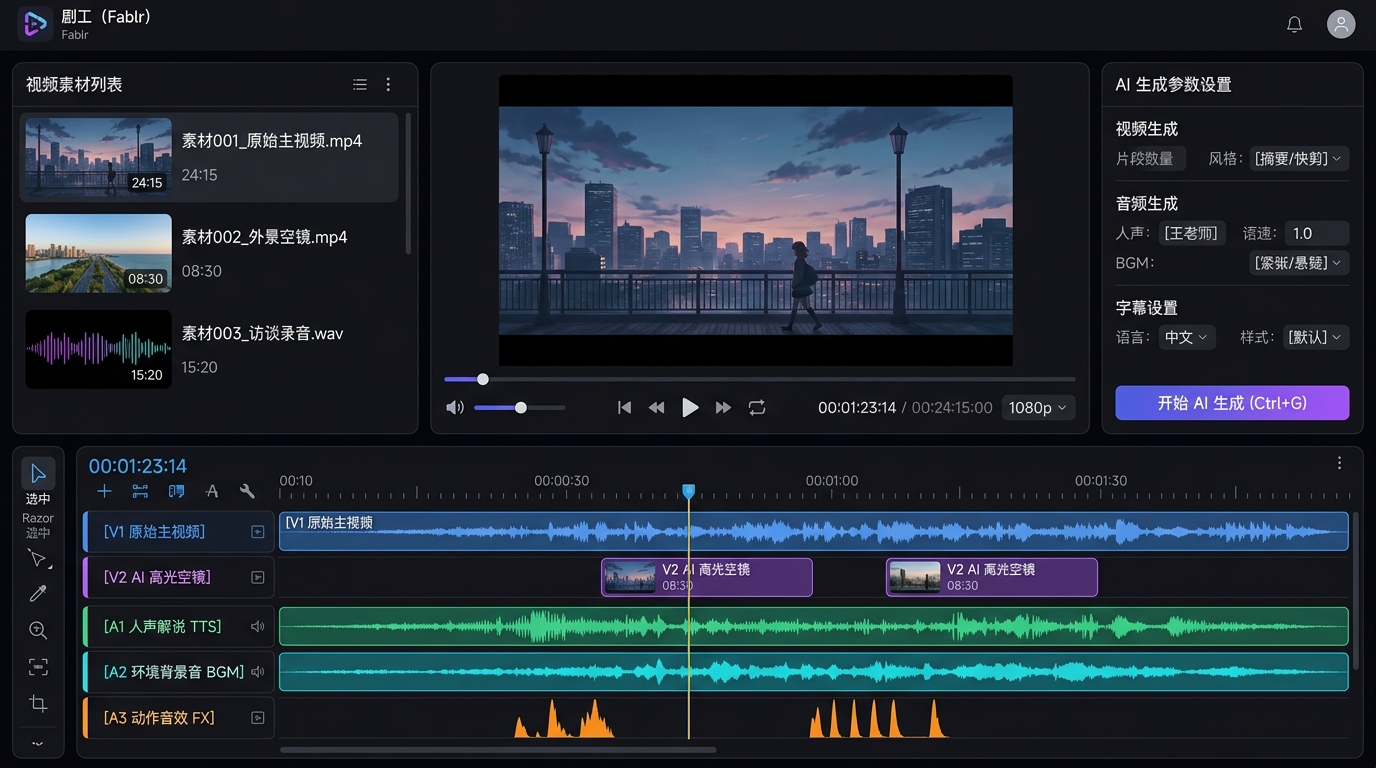The image size is (1376, 768).
Task: Open the BGM 紧张/悬疑 dropdown
Action: [1299, 263]
